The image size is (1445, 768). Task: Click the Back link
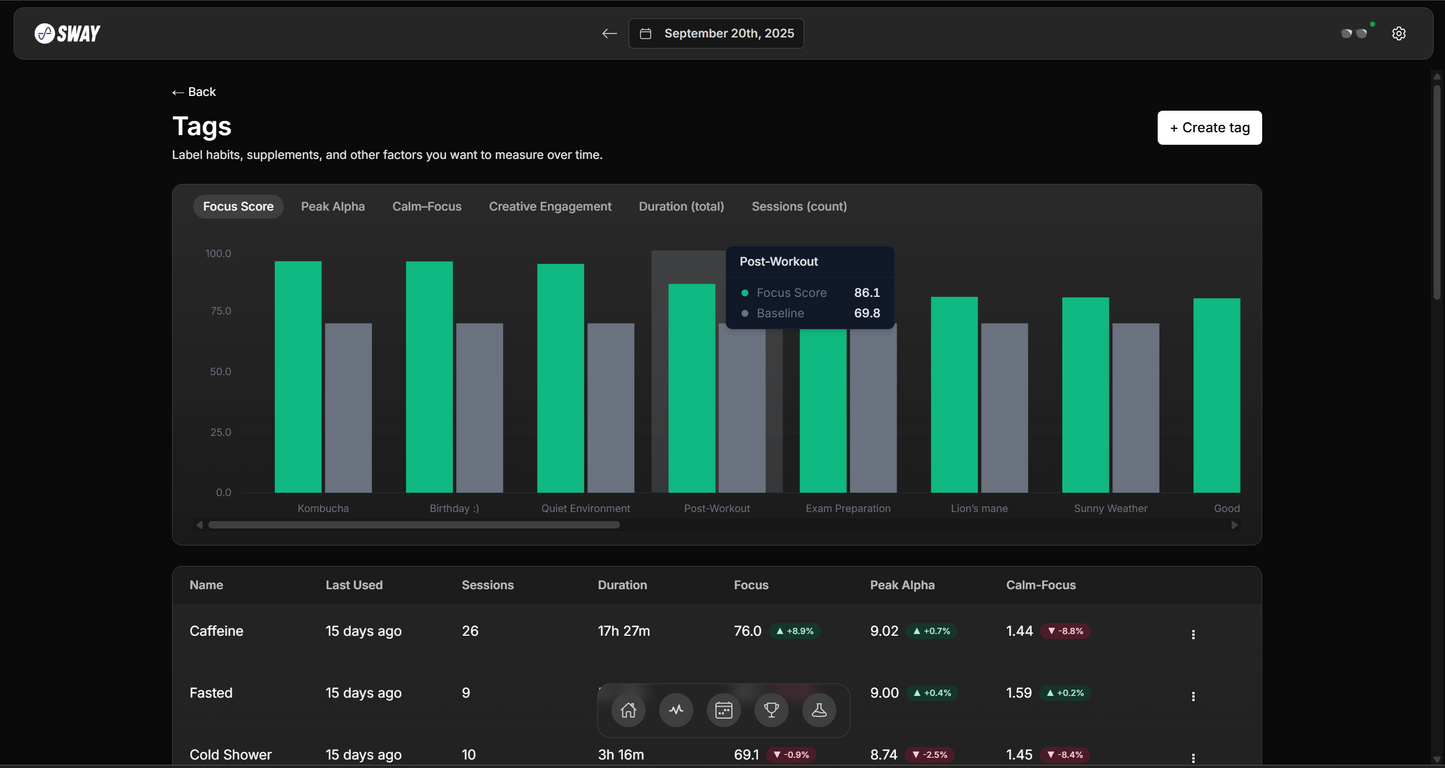click(x=194, y=92)
